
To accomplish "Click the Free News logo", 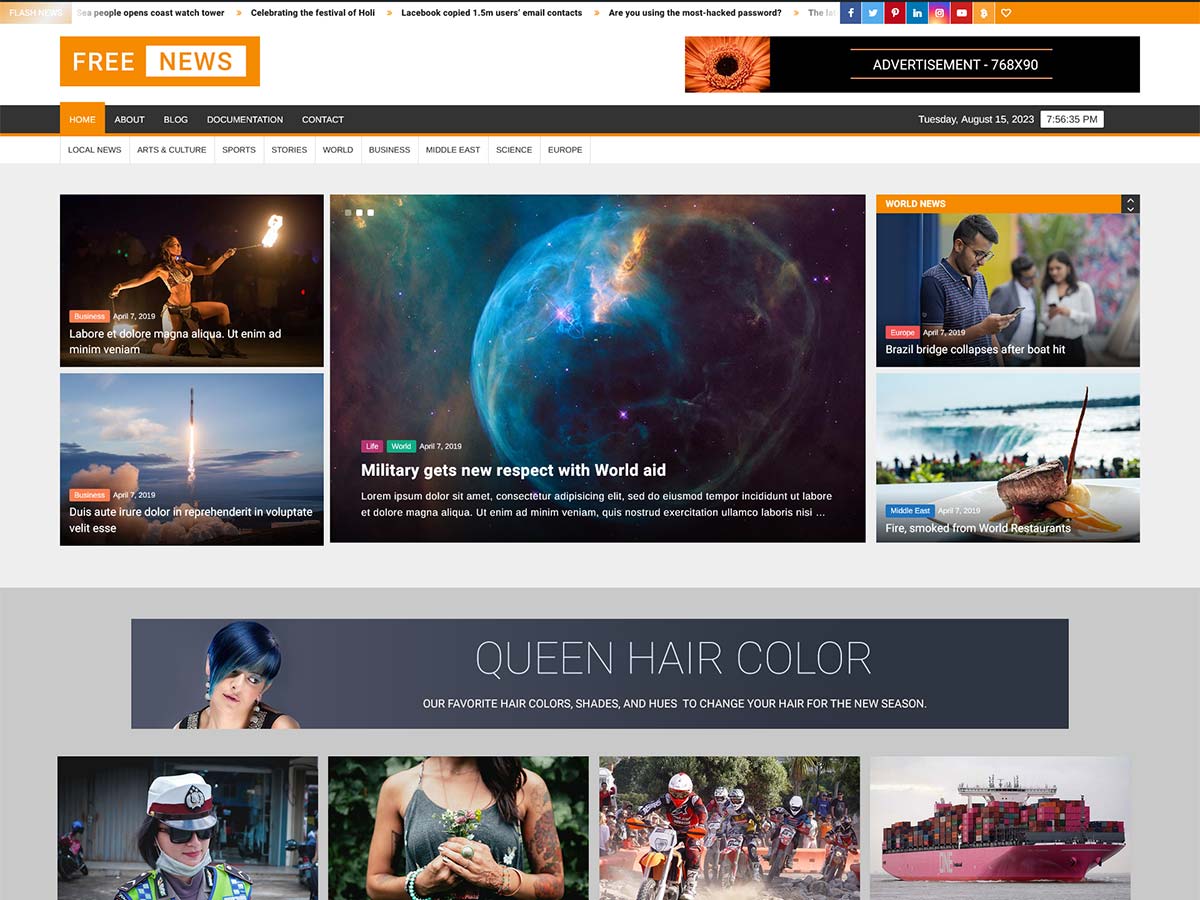I will click(x=160, y=62).
